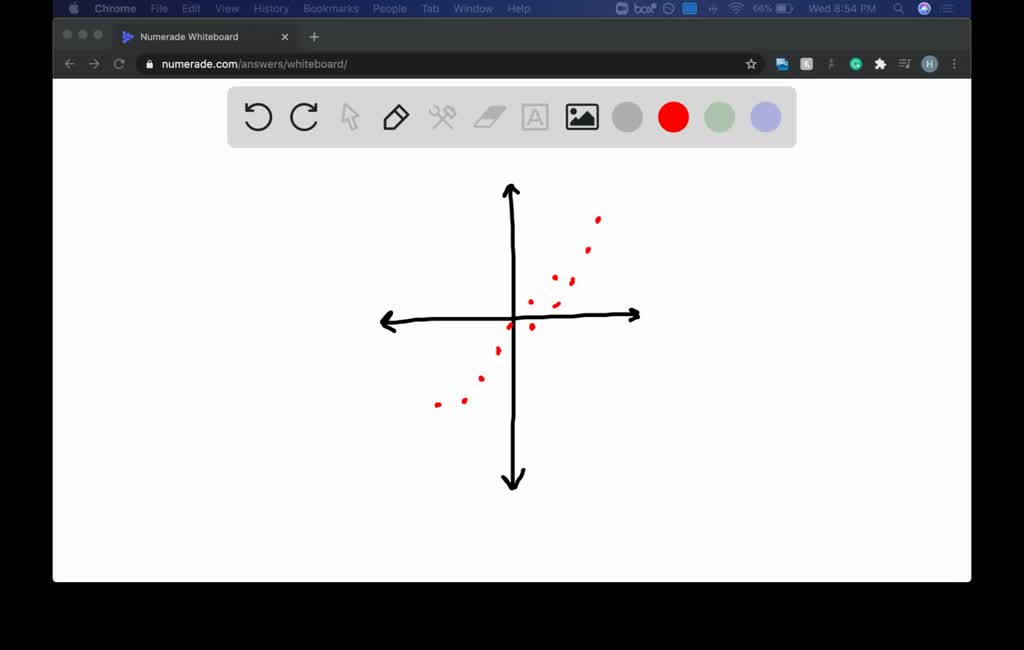The width and height of the screenshot is (1024, 650).
Task: Select the pointer cursor tool
Action: pos(350,118)
